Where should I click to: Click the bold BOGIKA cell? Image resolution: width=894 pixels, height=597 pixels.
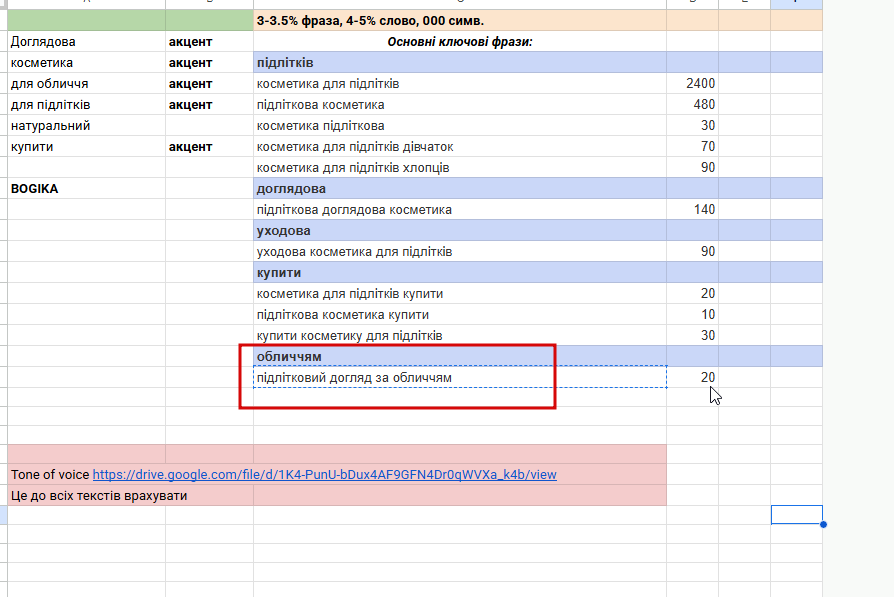point(87,189)
